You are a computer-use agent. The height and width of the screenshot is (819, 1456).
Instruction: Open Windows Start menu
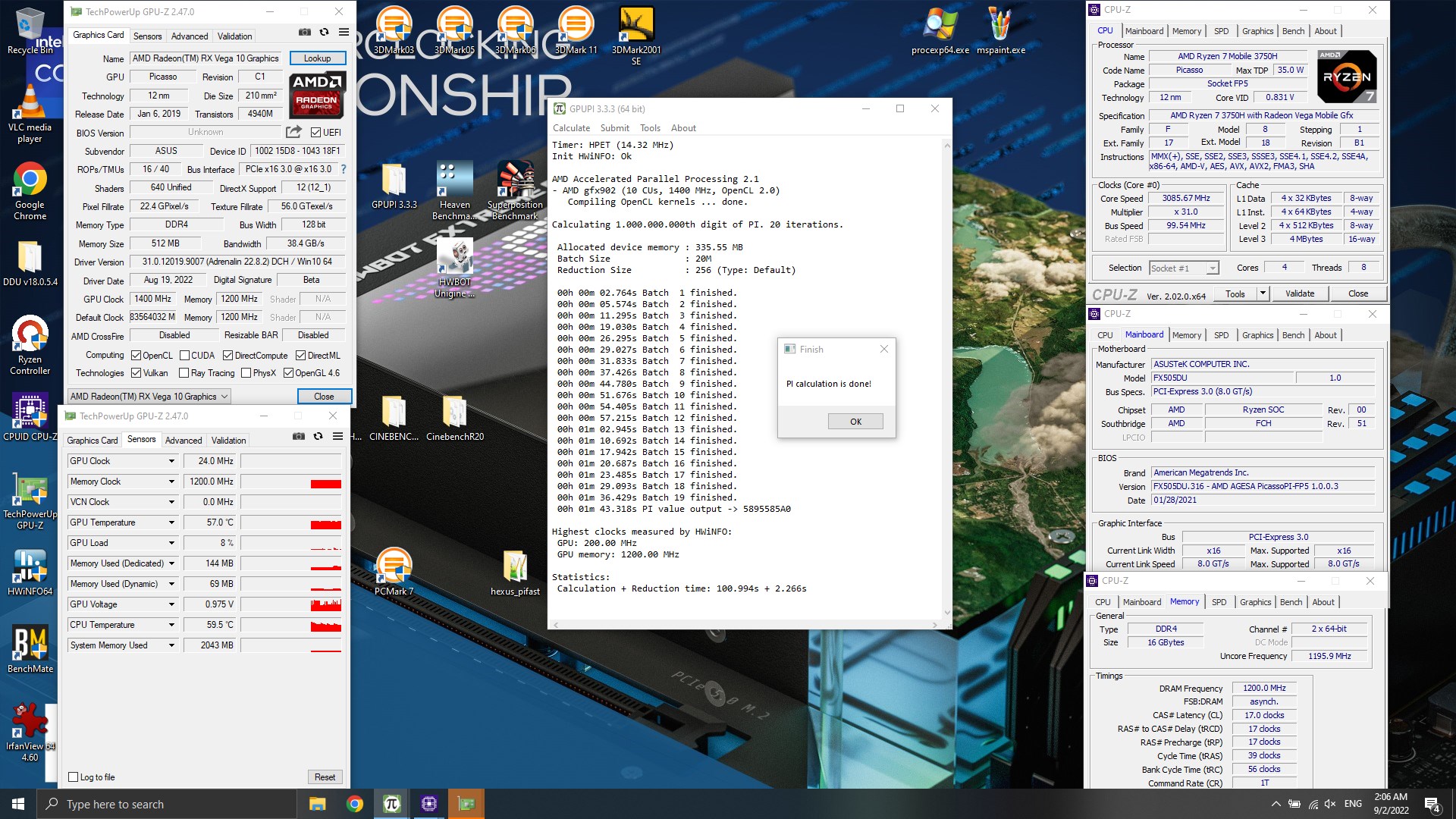pos(18,804)
